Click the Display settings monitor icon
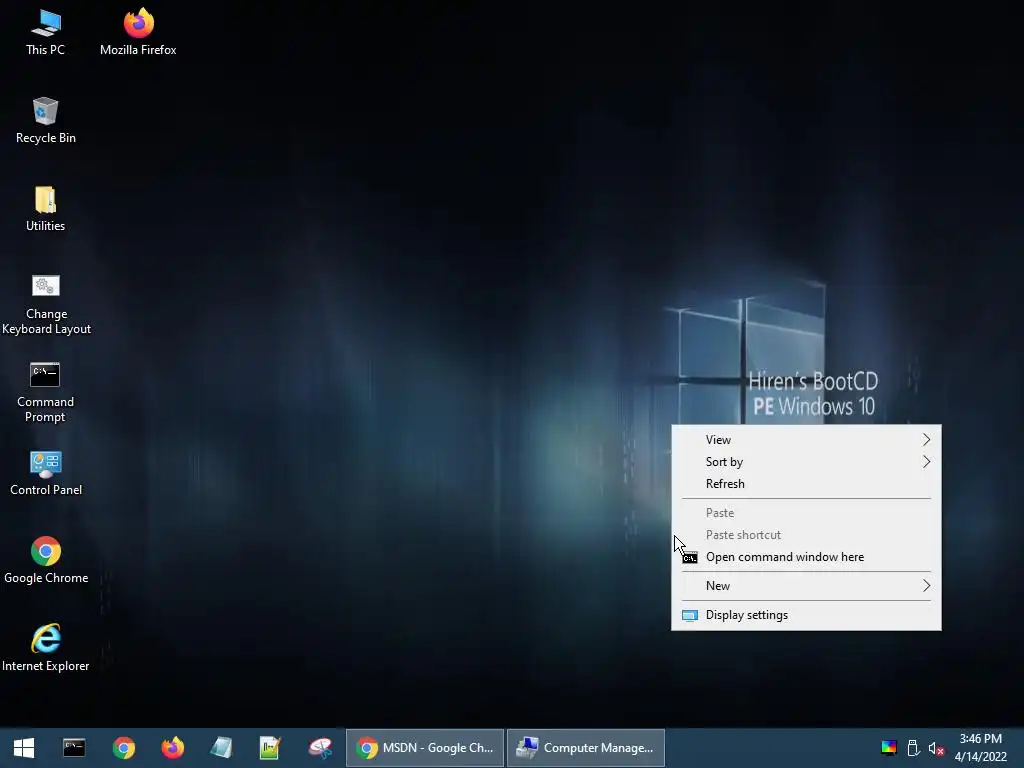 tap(690, 615)
